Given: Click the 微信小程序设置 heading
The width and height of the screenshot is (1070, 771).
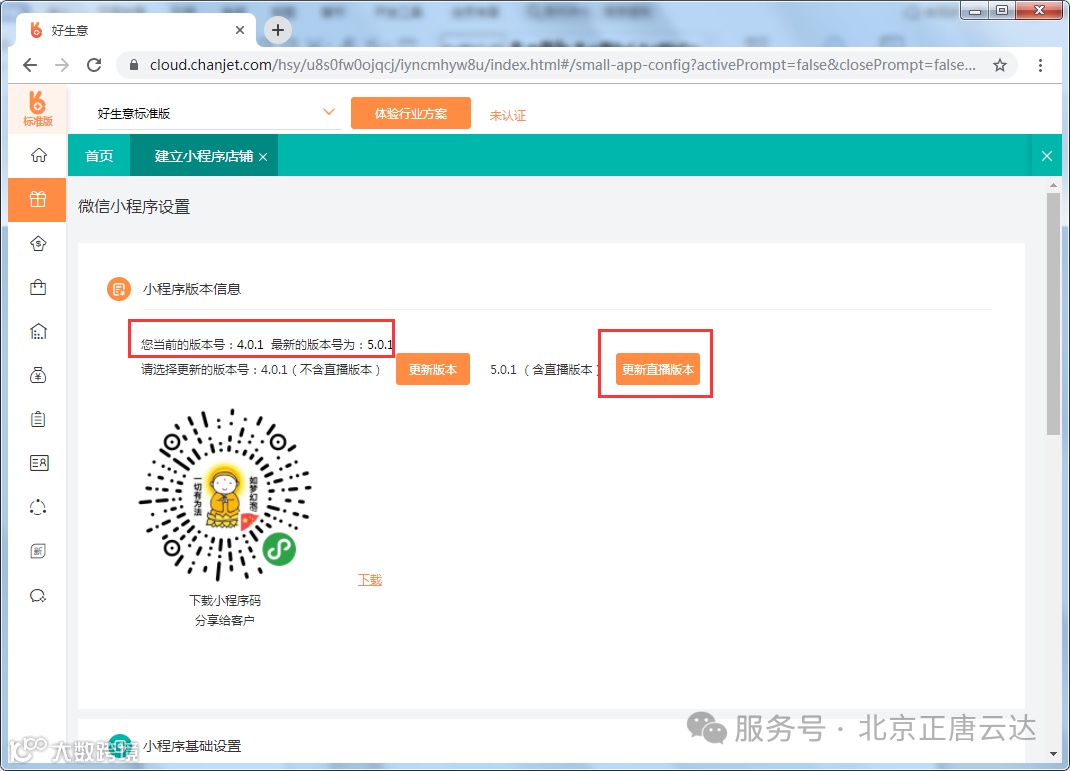Looking at the screenshot, I should (134, 207).
